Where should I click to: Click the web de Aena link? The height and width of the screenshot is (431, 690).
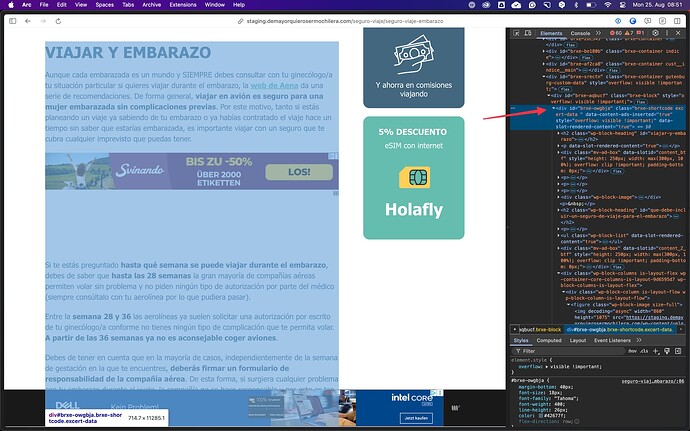point(275,85)
